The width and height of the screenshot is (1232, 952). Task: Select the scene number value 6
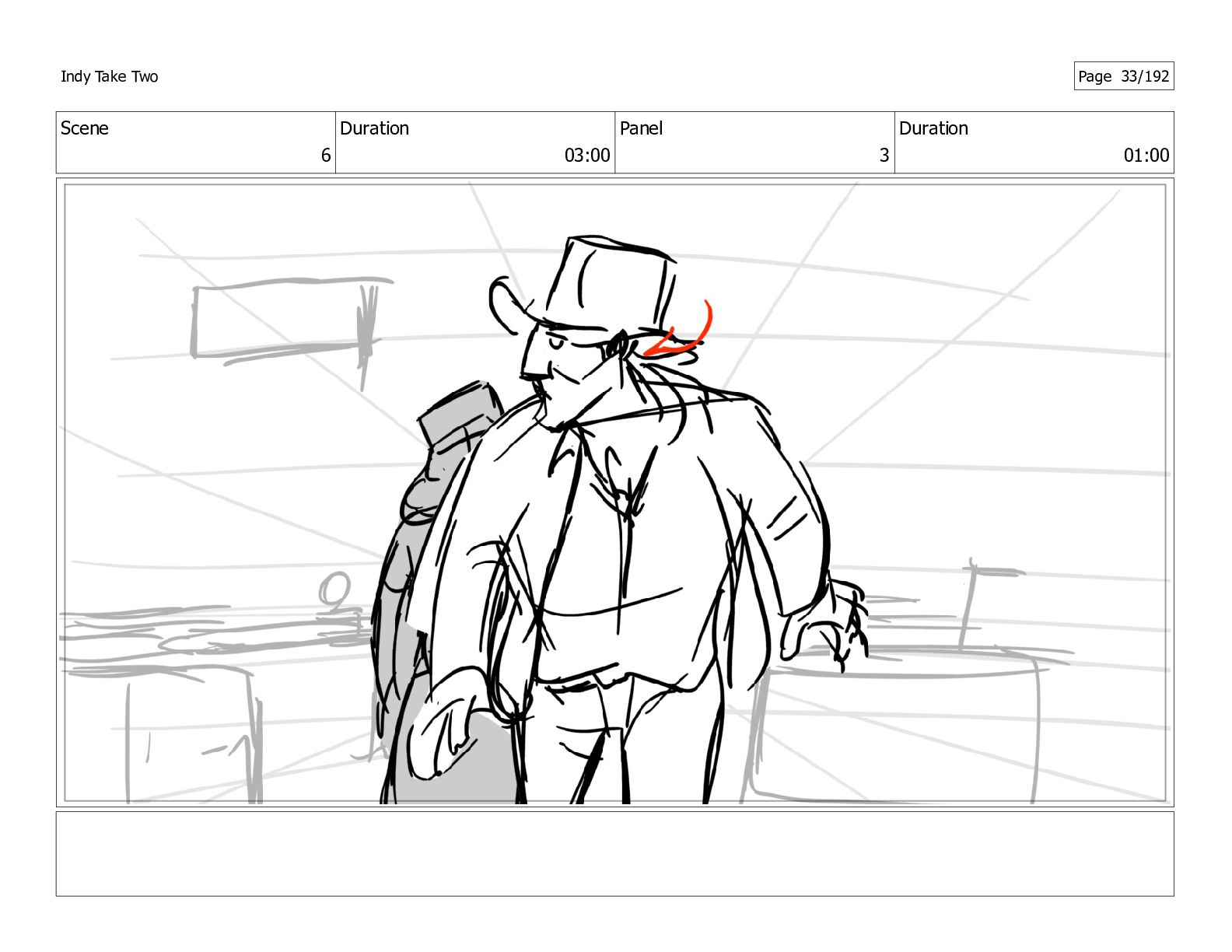[x=326, y=156]
